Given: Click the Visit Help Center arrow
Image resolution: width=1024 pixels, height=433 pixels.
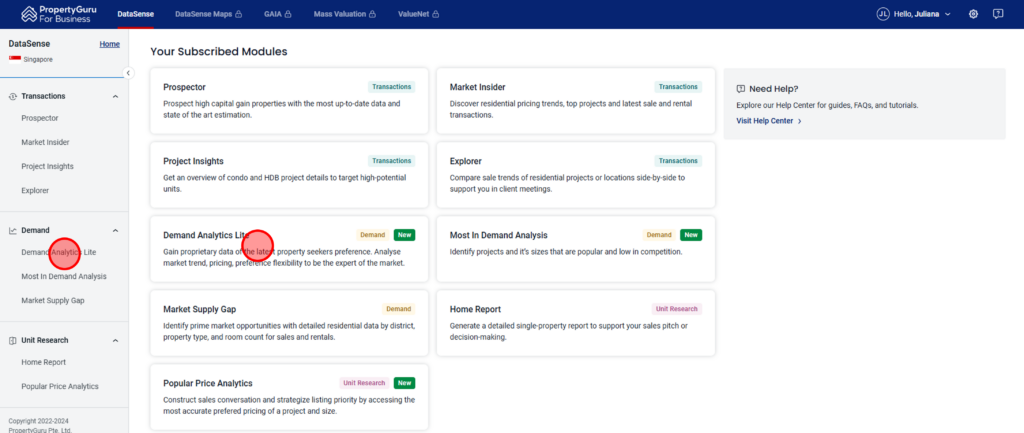Looking at the screenshot, I should click(799, 121).
